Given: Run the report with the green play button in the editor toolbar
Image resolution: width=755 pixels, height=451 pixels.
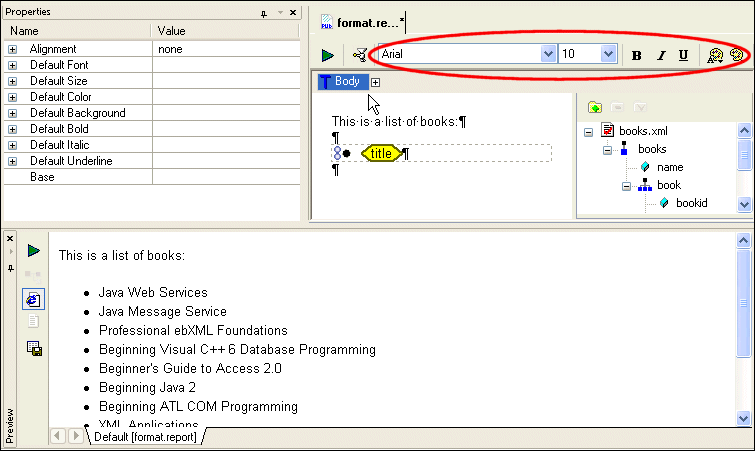Looking at the screenshot, I should coord(328,55).
